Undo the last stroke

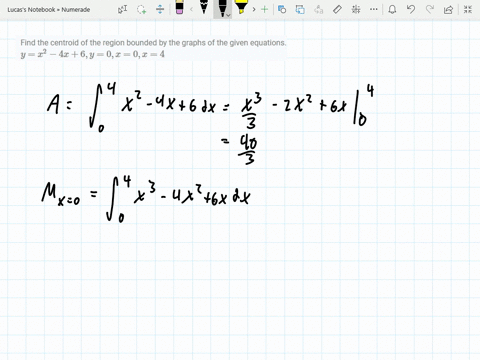pyautogui.click(x=411, y=9)
